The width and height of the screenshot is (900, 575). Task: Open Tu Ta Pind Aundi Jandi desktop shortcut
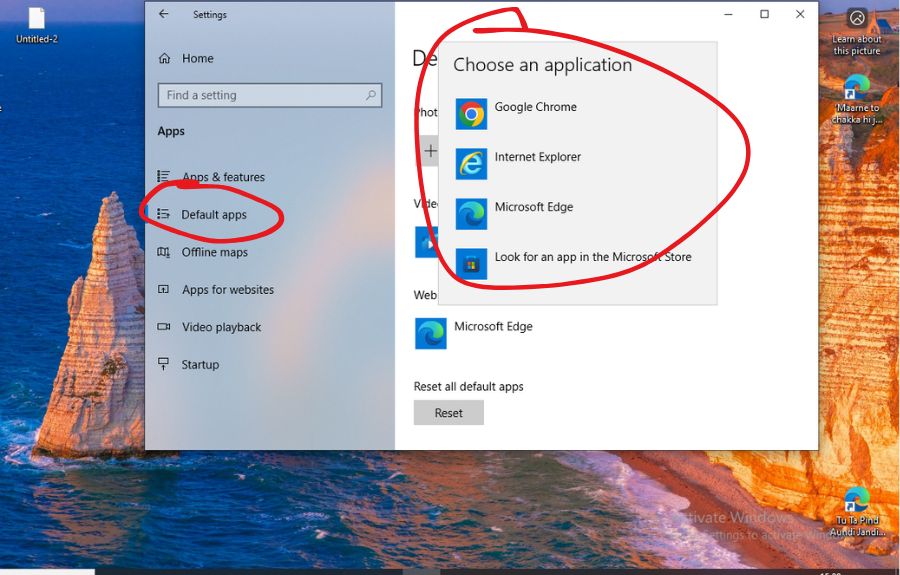click(857, 512)
